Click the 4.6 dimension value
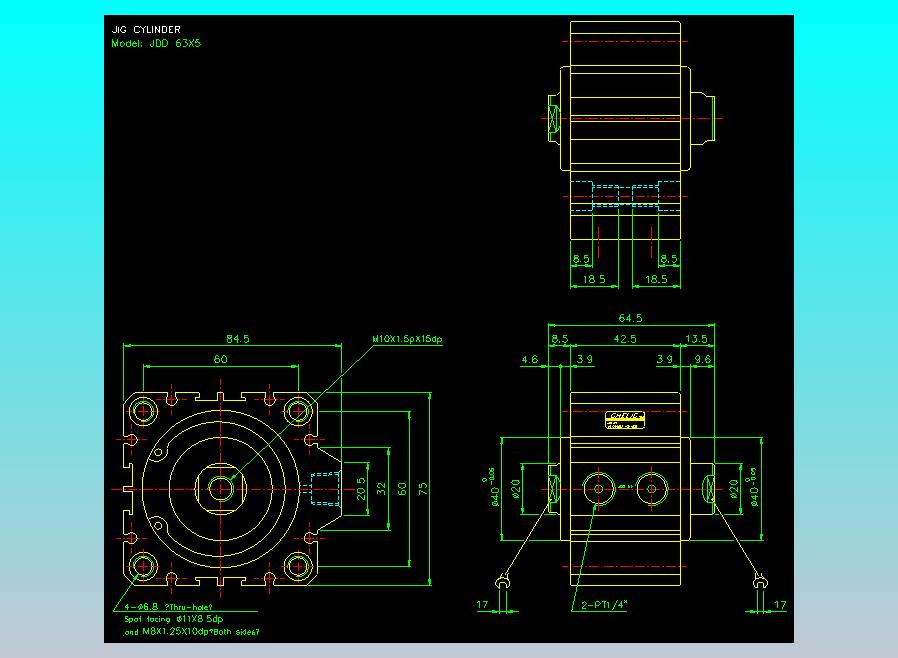 pyautogui.click(x=530, y=359)
